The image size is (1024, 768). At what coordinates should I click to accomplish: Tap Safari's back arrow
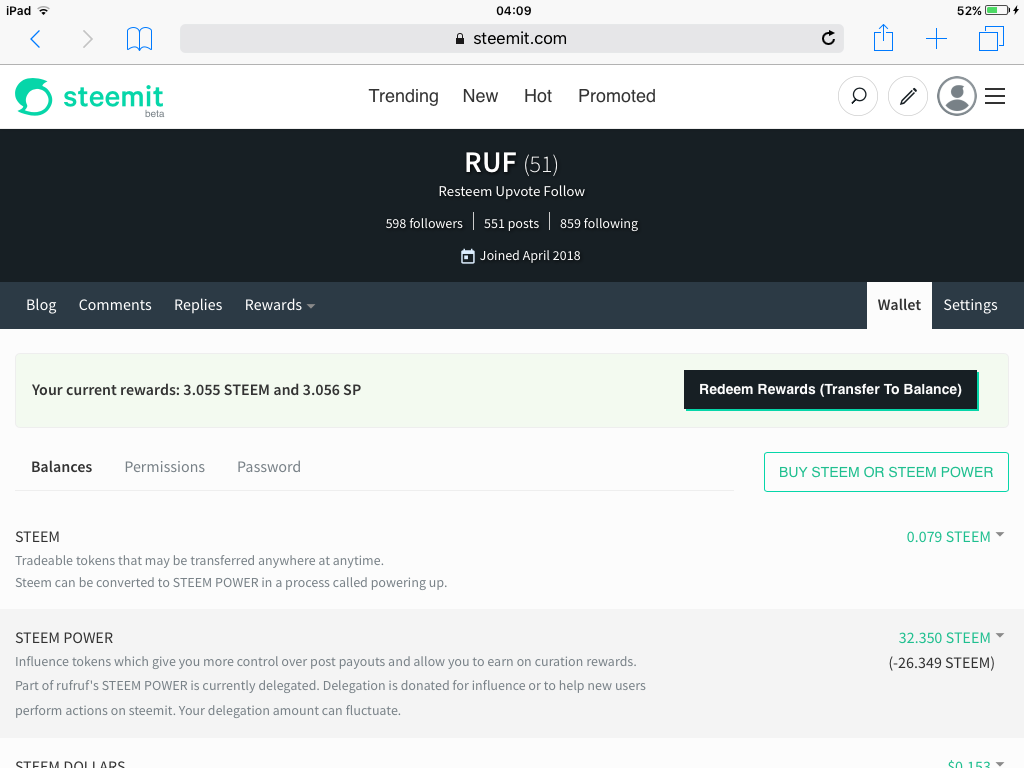point(35,39)
